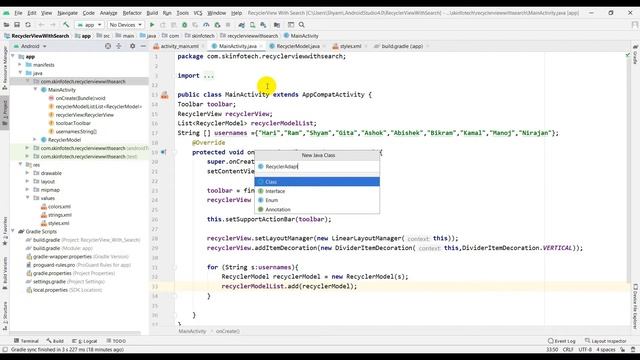This screenshot has height=360, width=640.
Task: Click the Sync Project with Gradle Files icon
Action: (242, 25)
